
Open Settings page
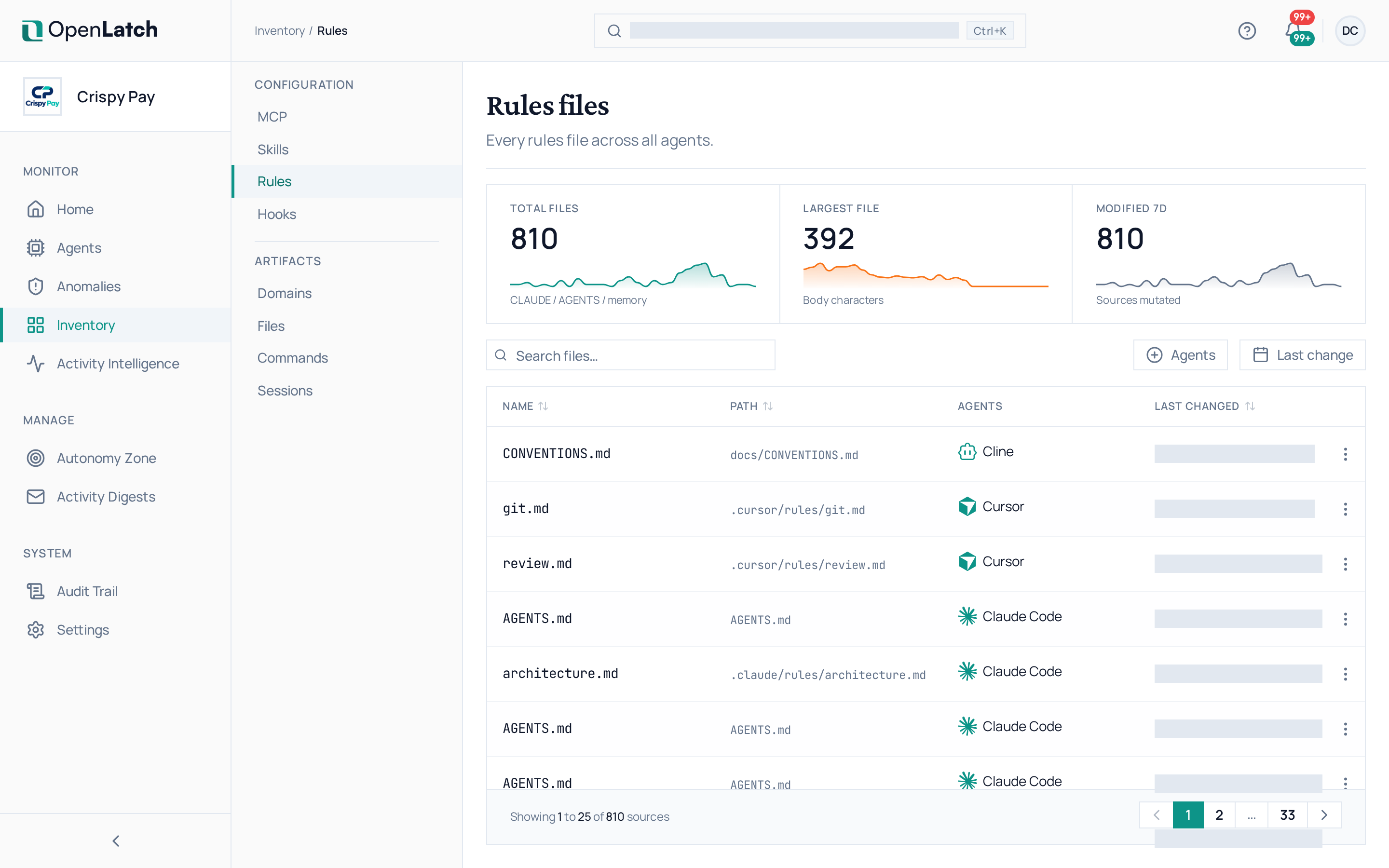(x=116, y=630)
